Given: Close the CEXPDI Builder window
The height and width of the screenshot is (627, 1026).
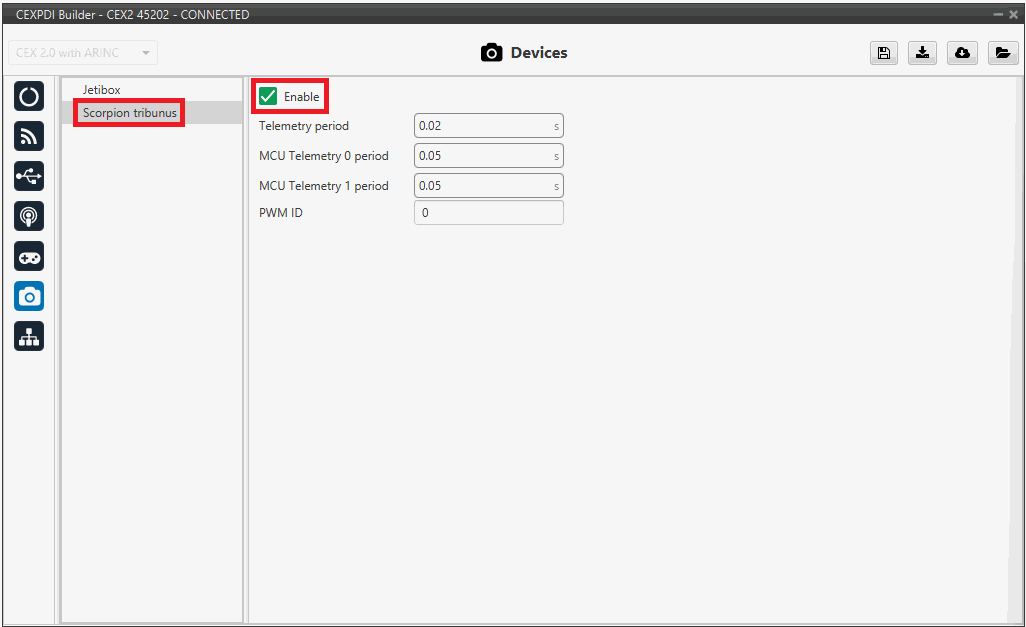Looking at the screenshot, I should click(1012, 15).
